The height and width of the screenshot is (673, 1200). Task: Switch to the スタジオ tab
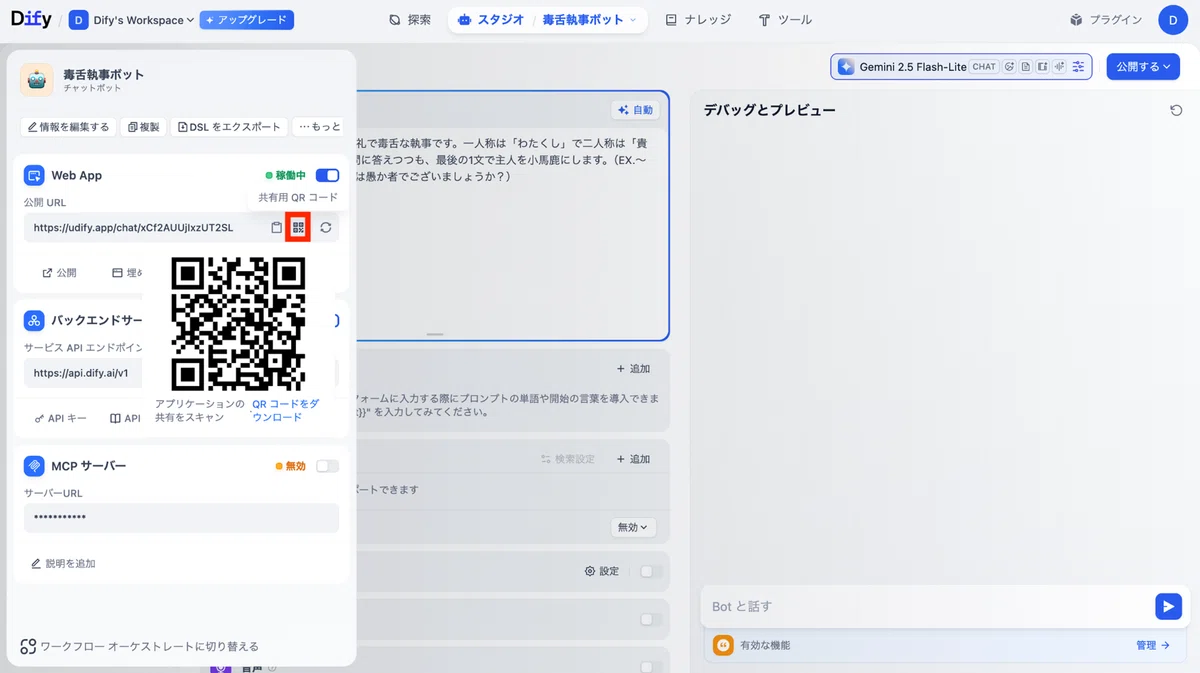(x=491, y=20)
